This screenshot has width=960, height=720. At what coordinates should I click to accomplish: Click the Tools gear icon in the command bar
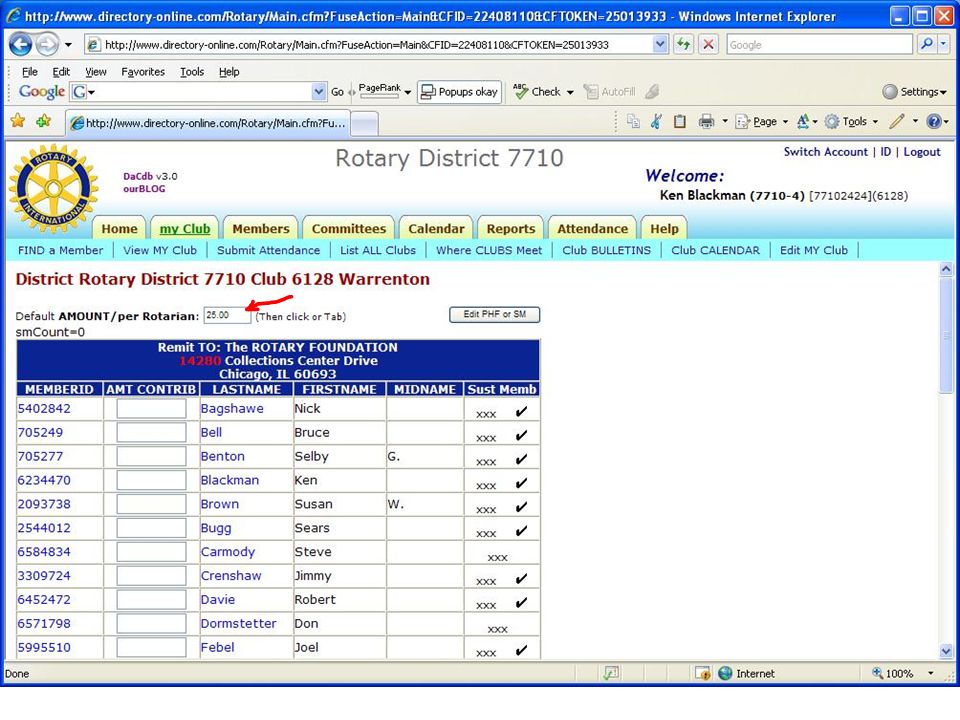point(831,121)
